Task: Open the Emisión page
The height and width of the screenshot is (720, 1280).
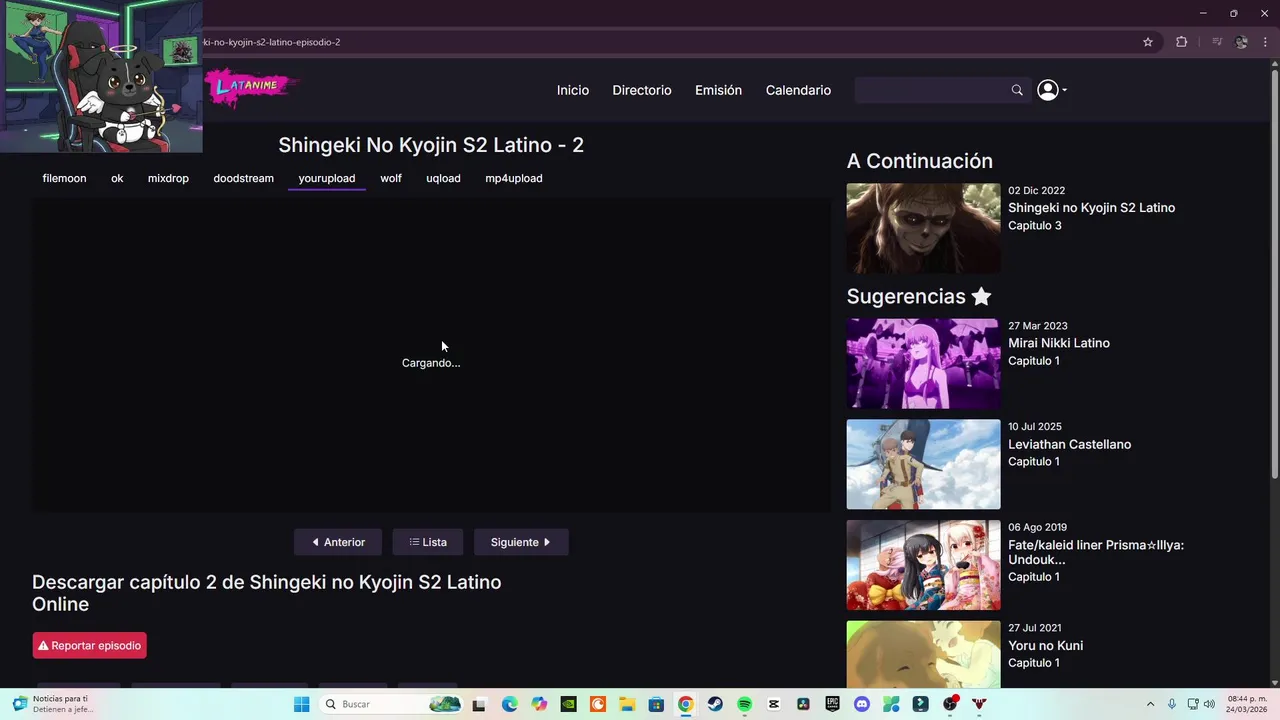Action: click(x=718, y=90)
